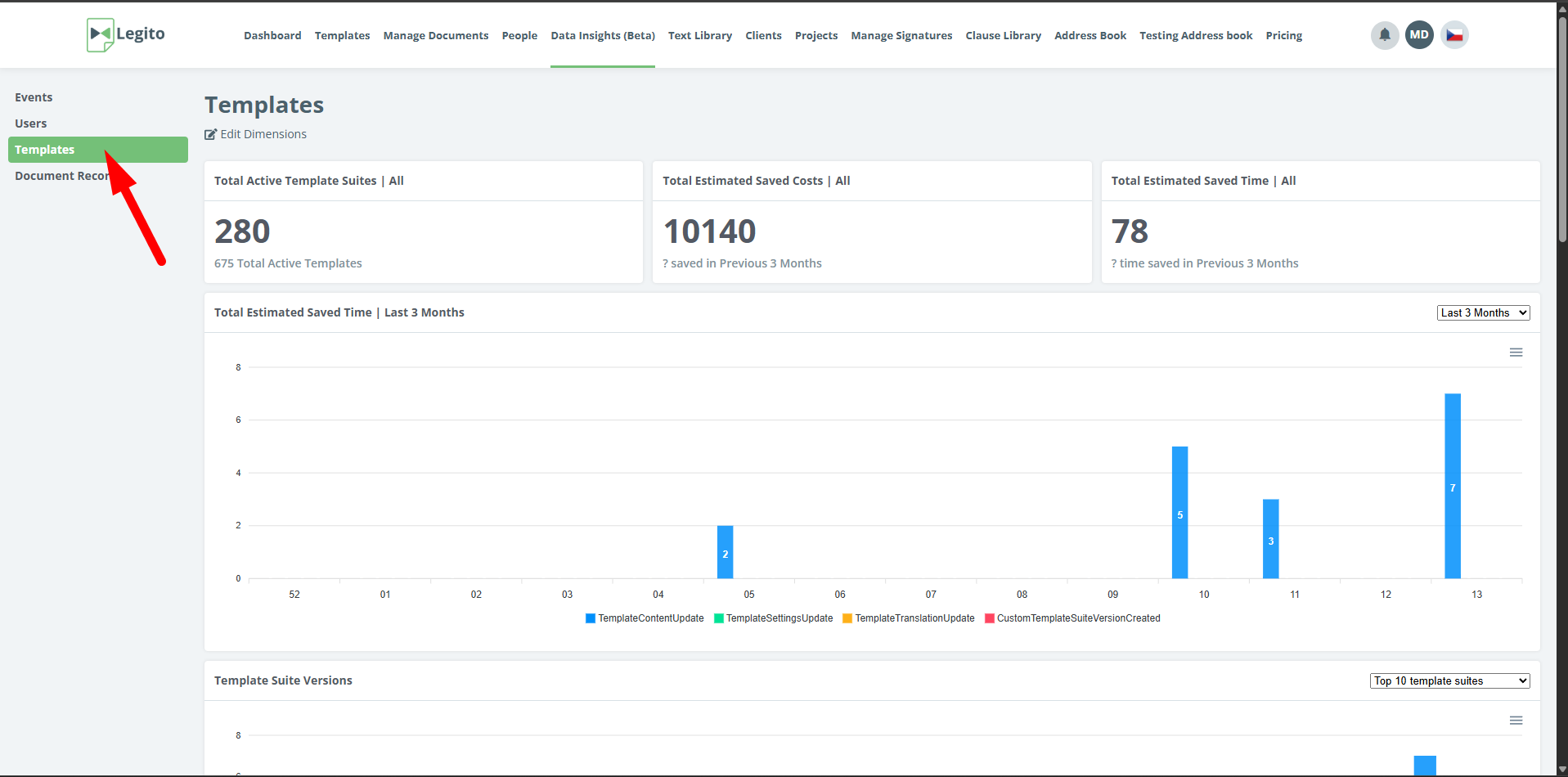
Task: Open the Saved Time chart hamburger menu
Action: (1516, 353)
